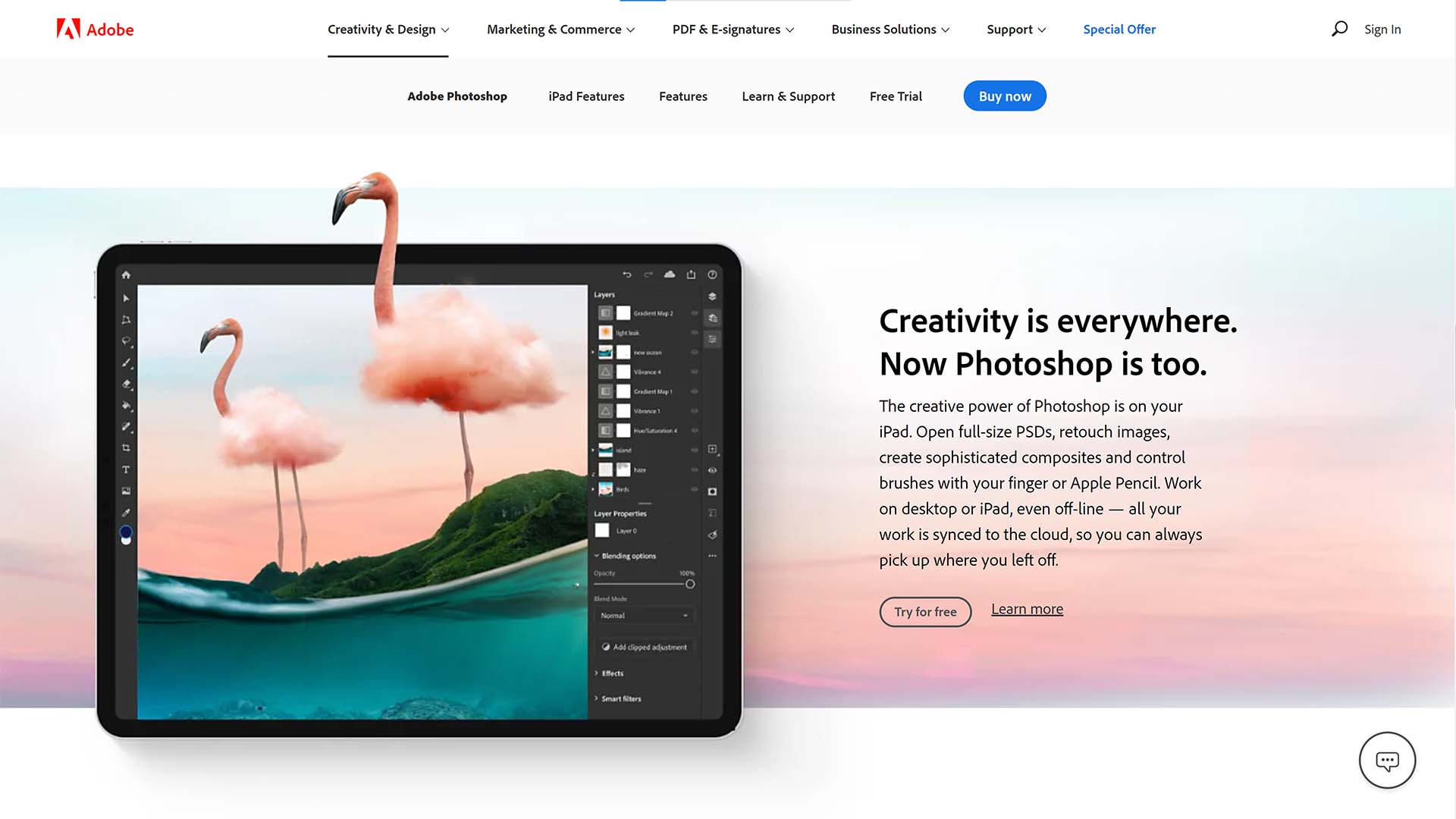Open the Normal blend mode dropdown
Viewport: 1456px width, 819px height.
coord(644,615)
